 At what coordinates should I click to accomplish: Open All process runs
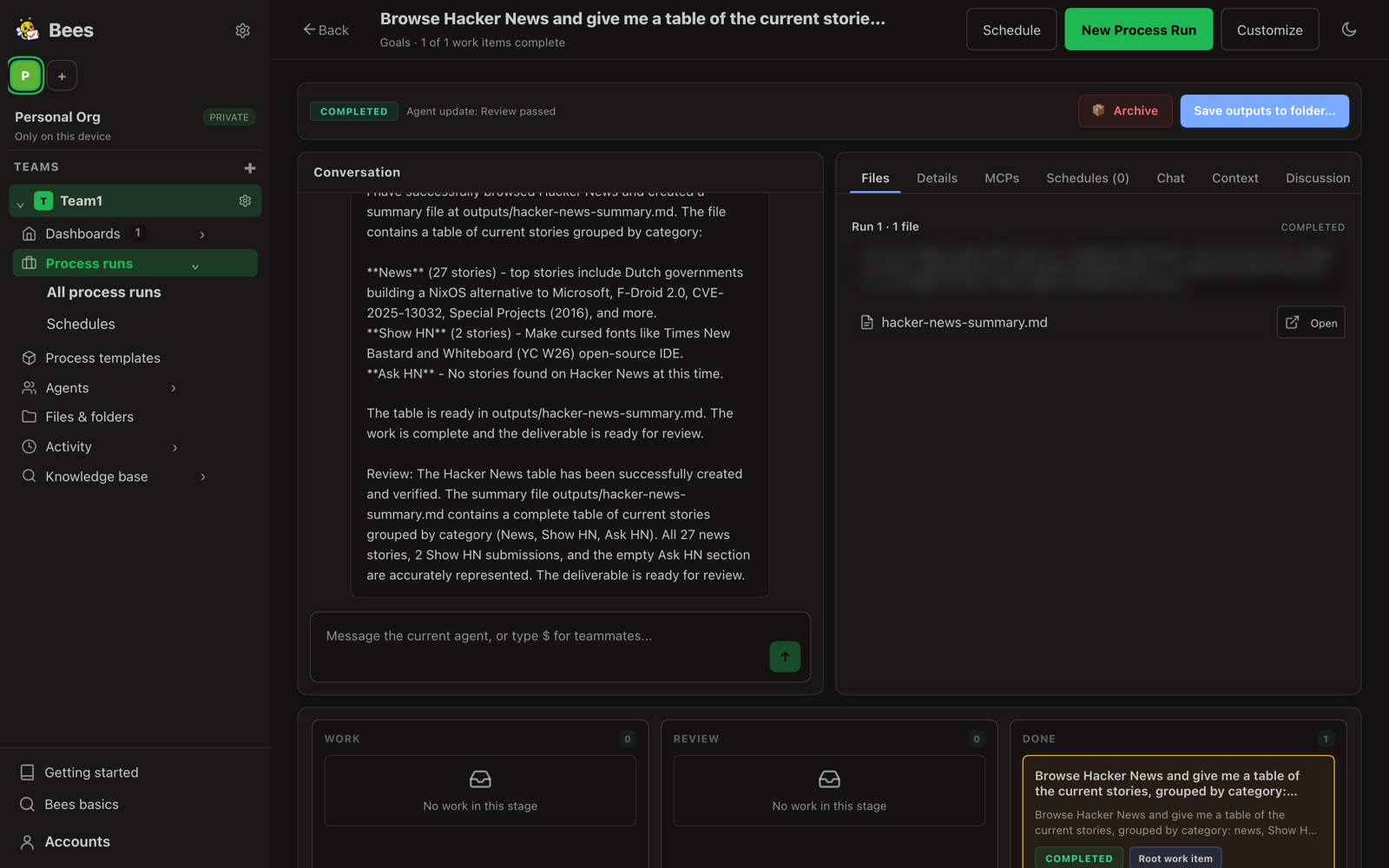tap(104, 293)
